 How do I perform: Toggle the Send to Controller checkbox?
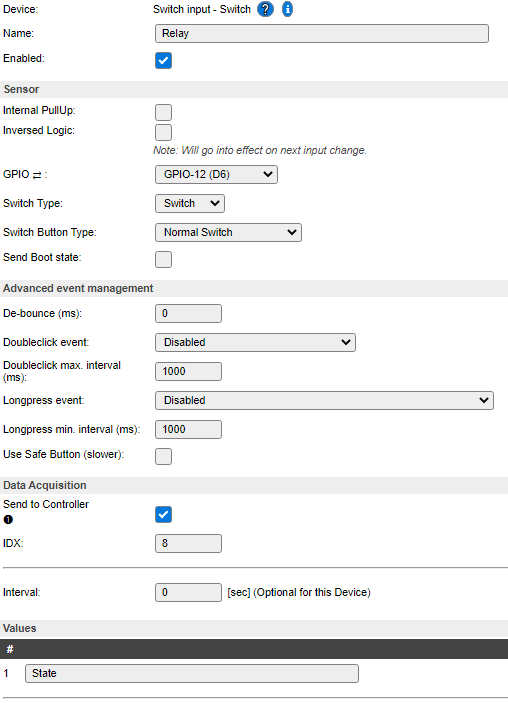click(163, 515)
